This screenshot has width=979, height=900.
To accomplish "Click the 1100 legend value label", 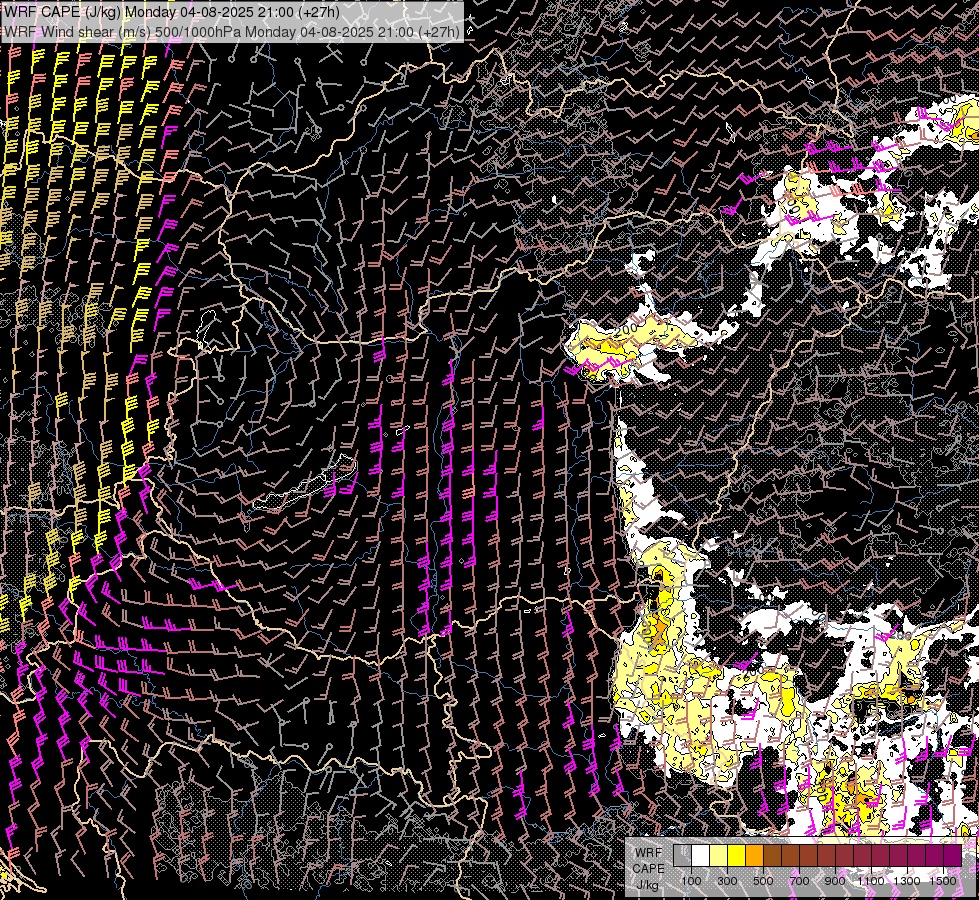I will point(871,881).
